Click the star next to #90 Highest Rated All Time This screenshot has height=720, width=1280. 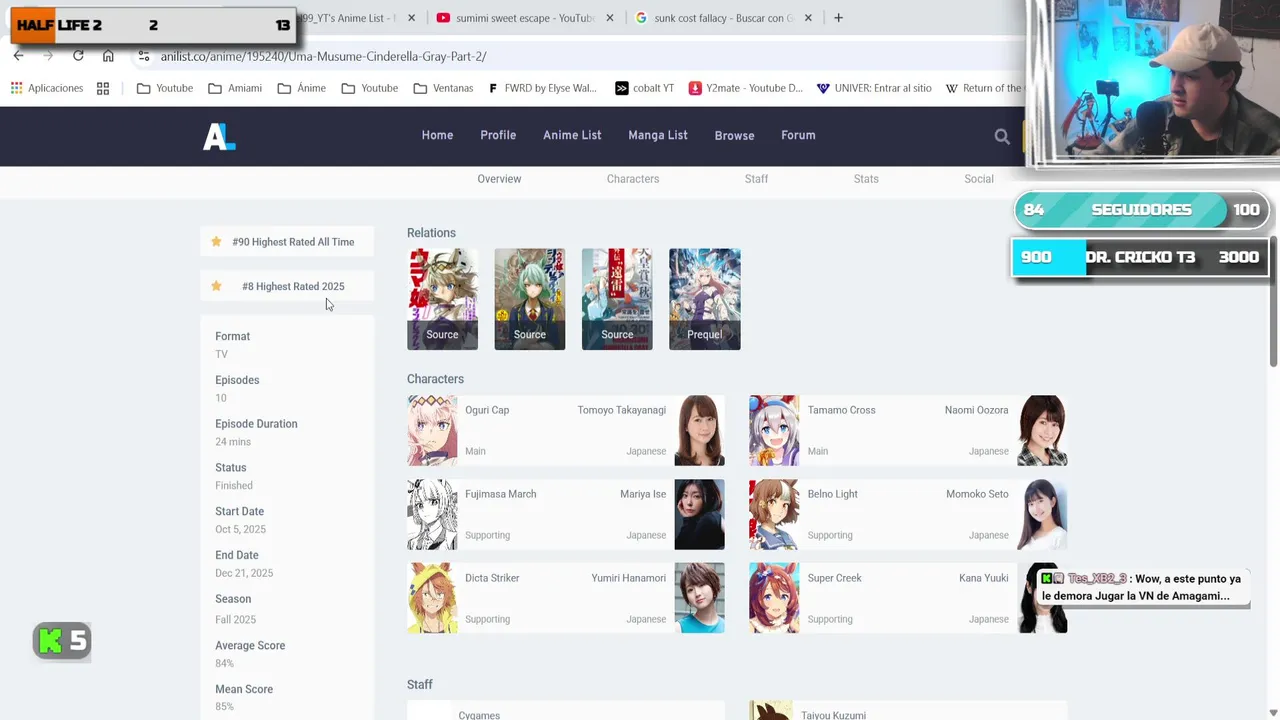[x=216, y=241]
